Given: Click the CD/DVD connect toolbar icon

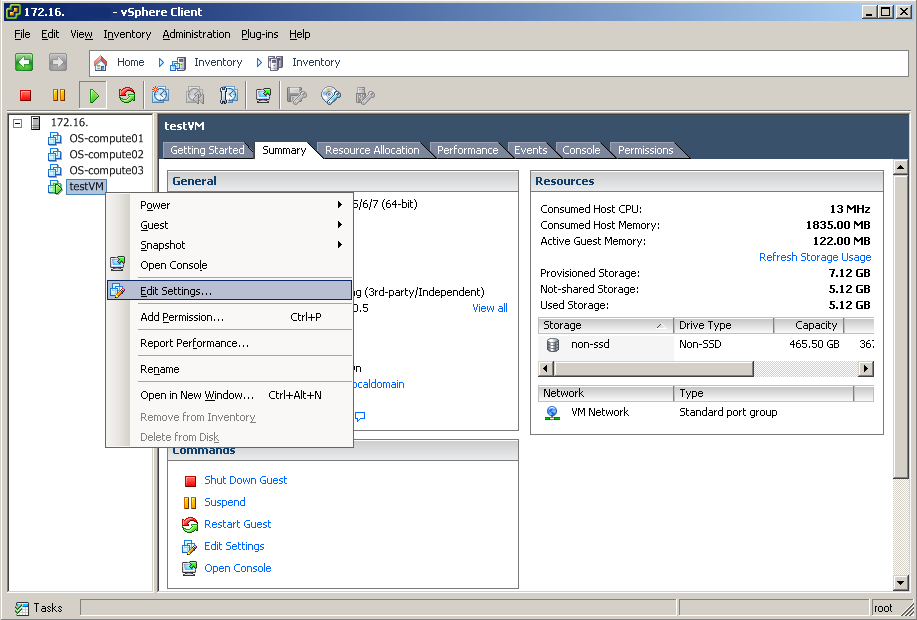Looking at the screenshot, I should pyautogui.click(x=331, y=95).
